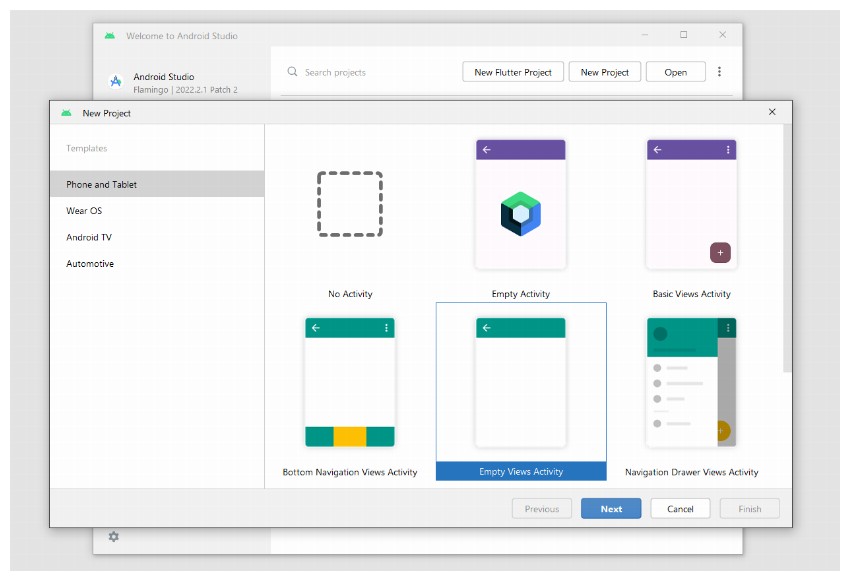The width and height of the screenshot is (850, 581).
Task: Select the No Activity template
Action: (x=350, y=205)
